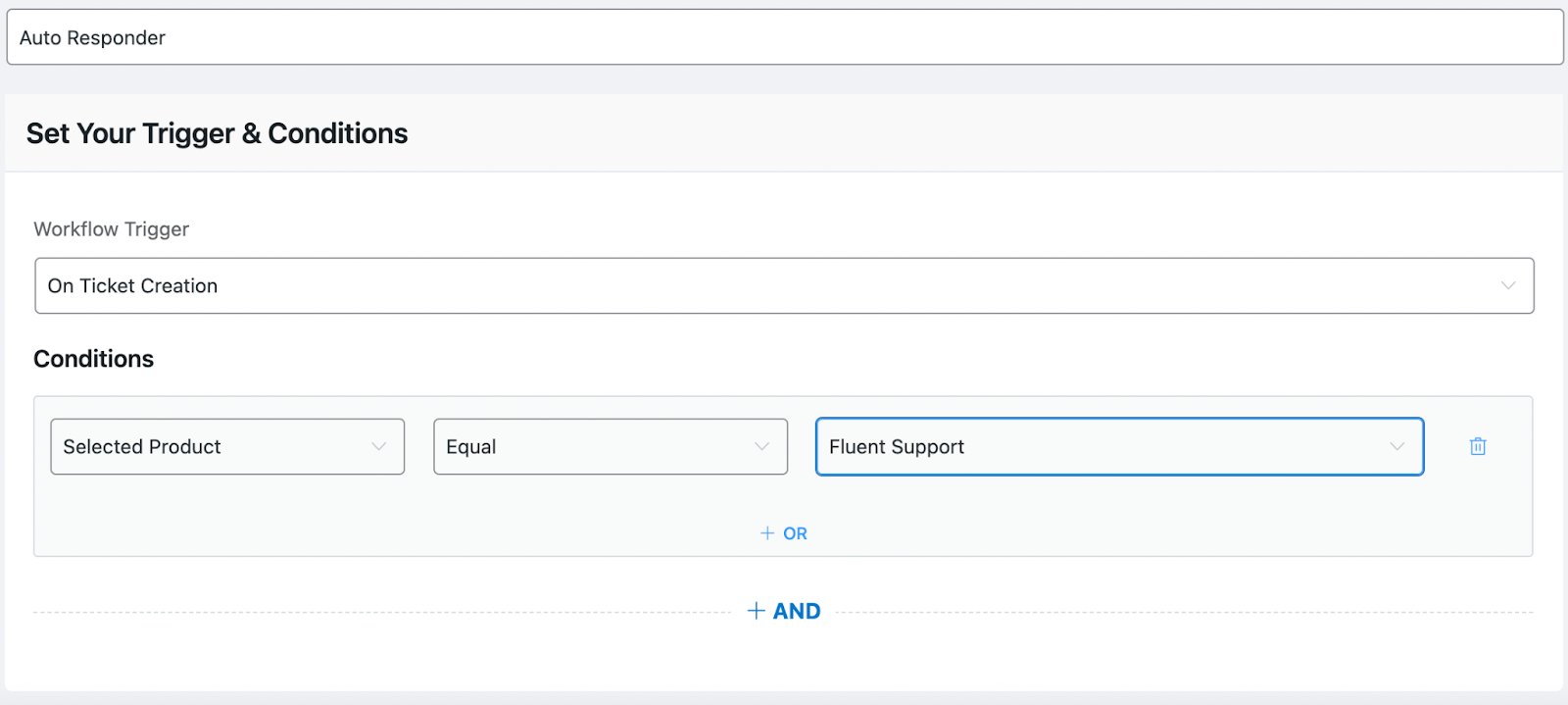Delete the Selected Product condition row
This screenshot has height=705, width=1568.
[1478, 447]
